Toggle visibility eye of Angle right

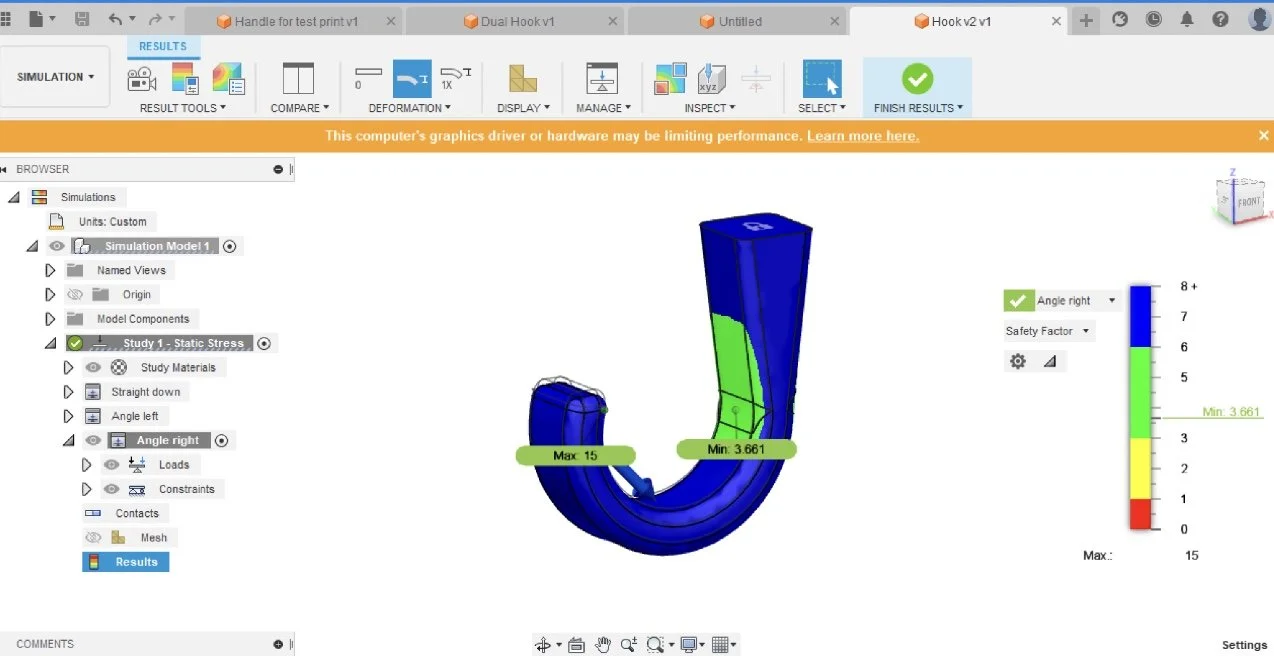[93, 441]
